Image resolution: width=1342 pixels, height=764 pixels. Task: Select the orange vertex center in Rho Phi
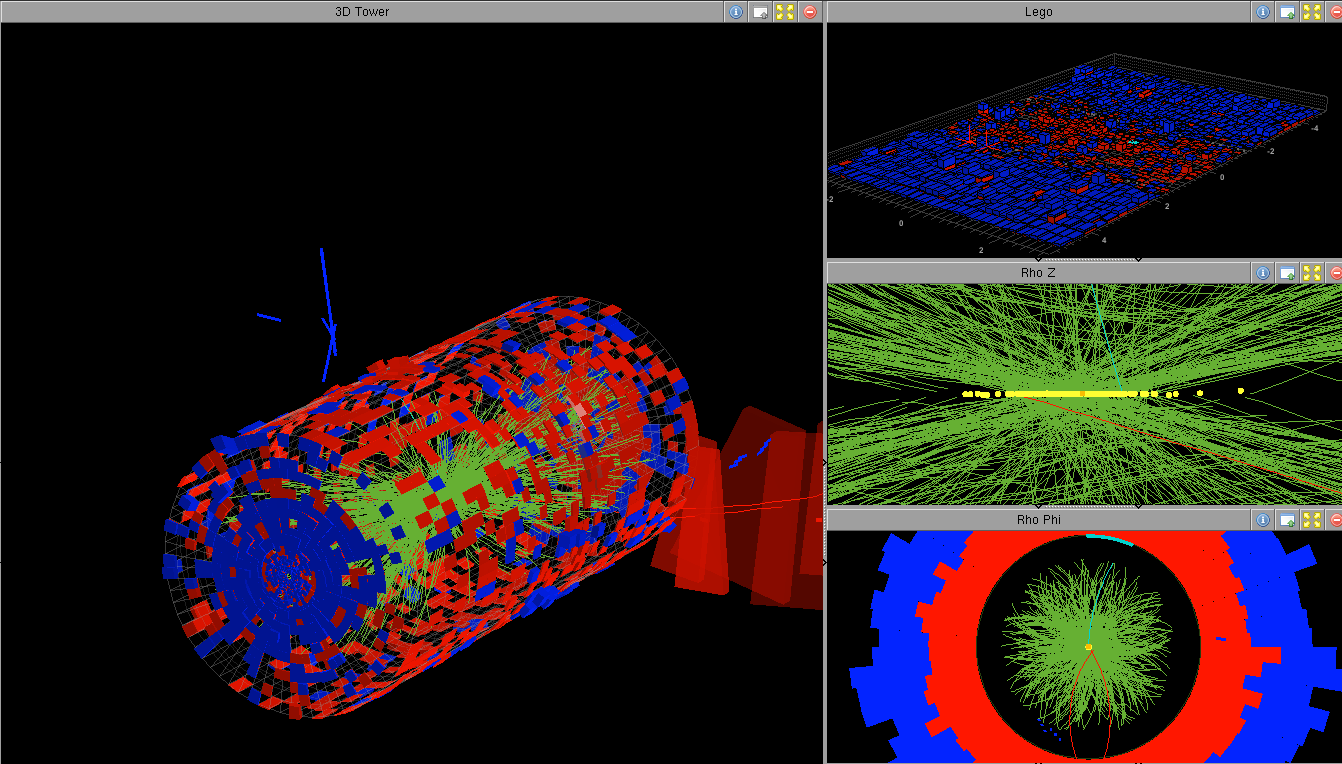coord(1089,647)
